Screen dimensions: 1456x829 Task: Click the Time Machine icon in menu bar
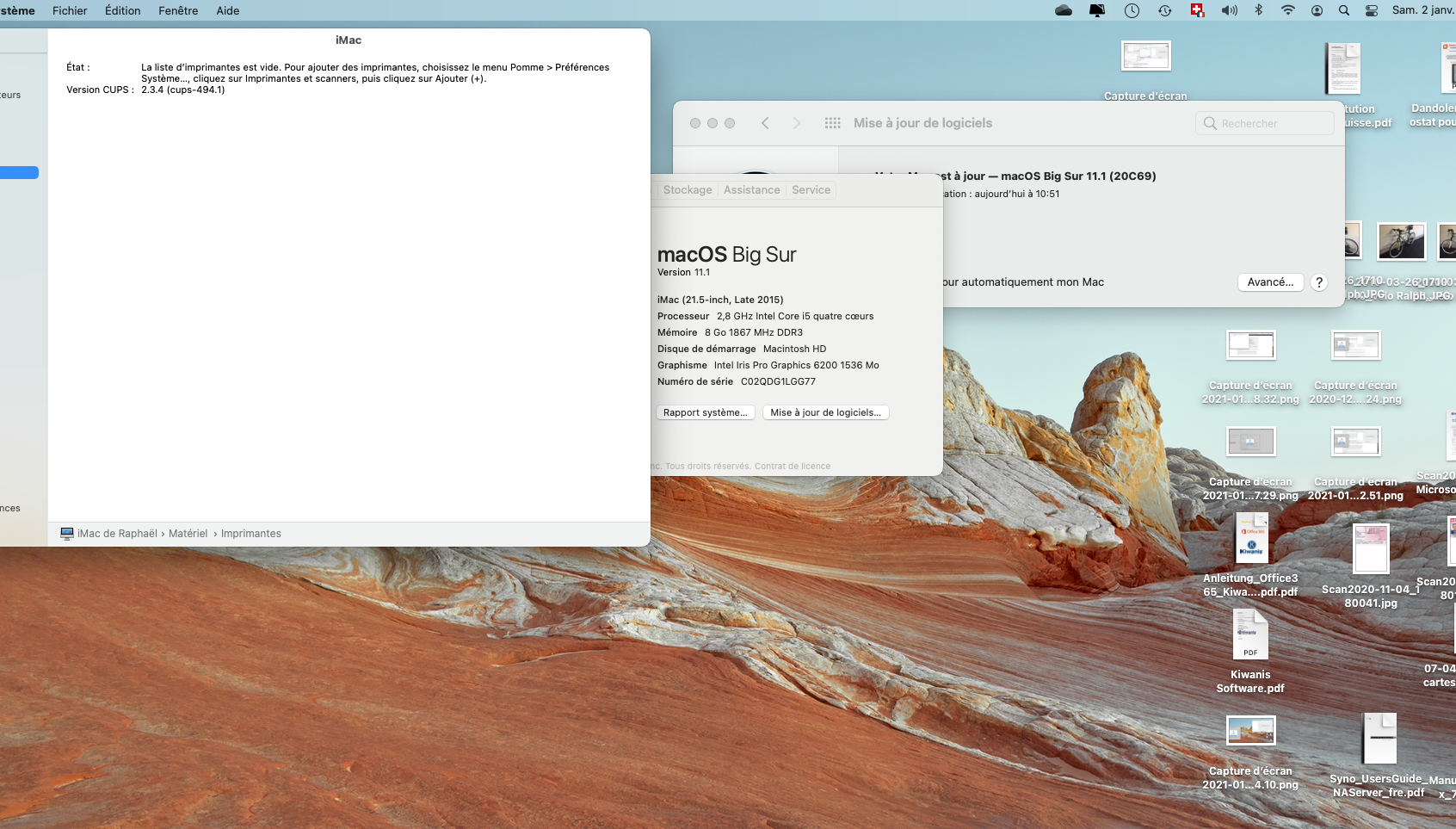pos(1164,10)
